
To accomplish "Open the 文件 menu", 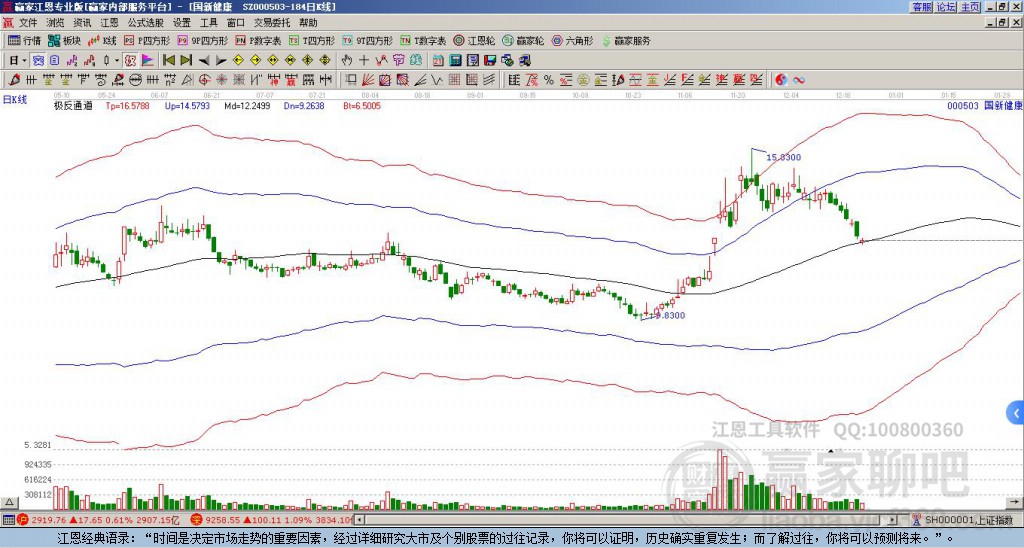I will 28,23.
